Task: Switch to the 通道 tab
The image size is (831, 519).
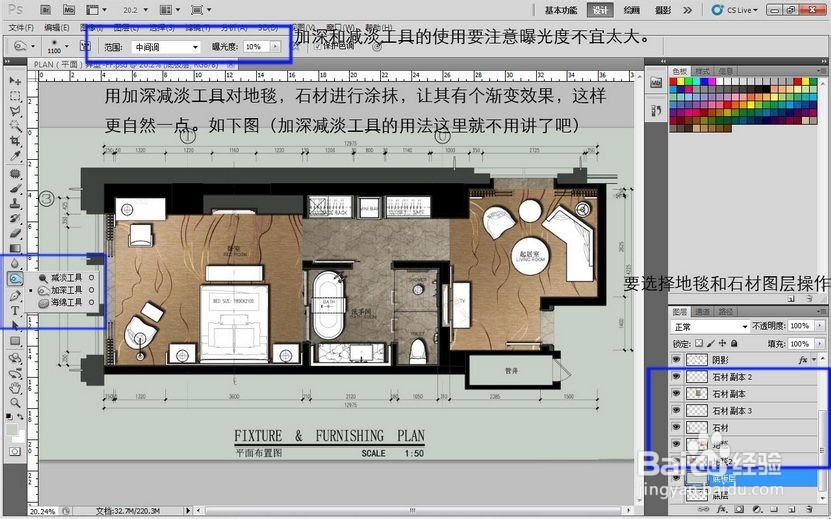Action: point(702,312)
